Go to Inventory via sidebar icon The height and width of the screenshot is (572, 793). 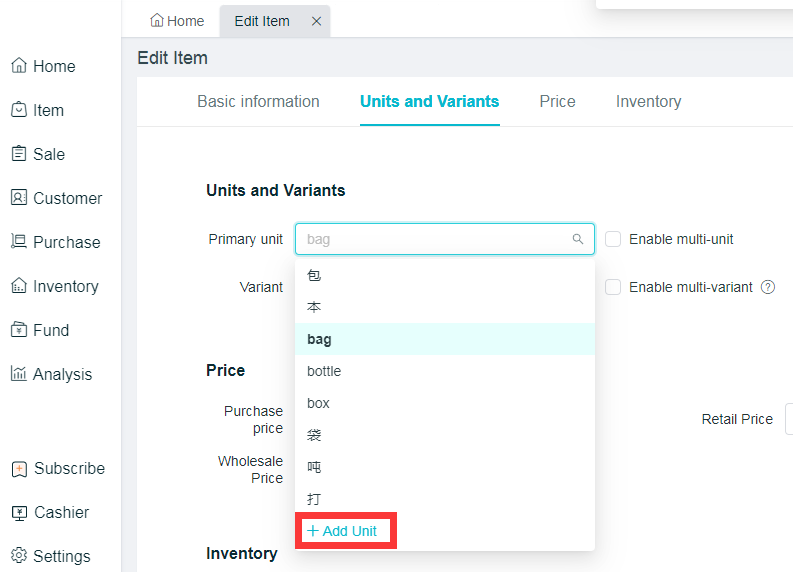click(18, 286)
